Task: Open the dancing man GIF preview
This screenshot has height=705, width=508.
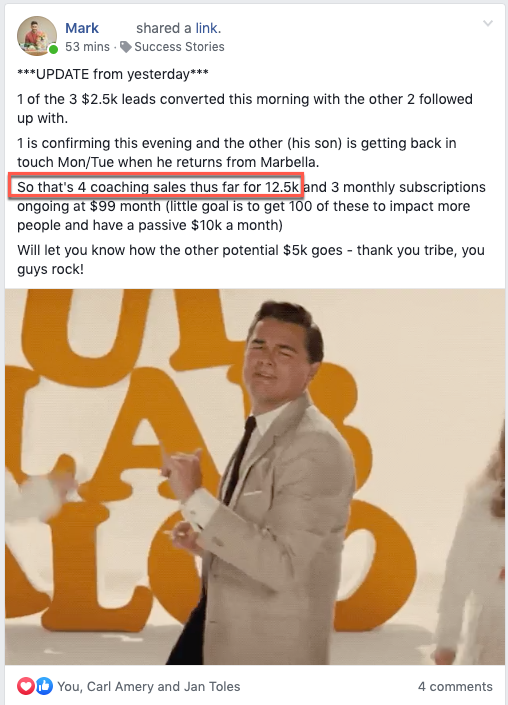Action: [255, 477]
